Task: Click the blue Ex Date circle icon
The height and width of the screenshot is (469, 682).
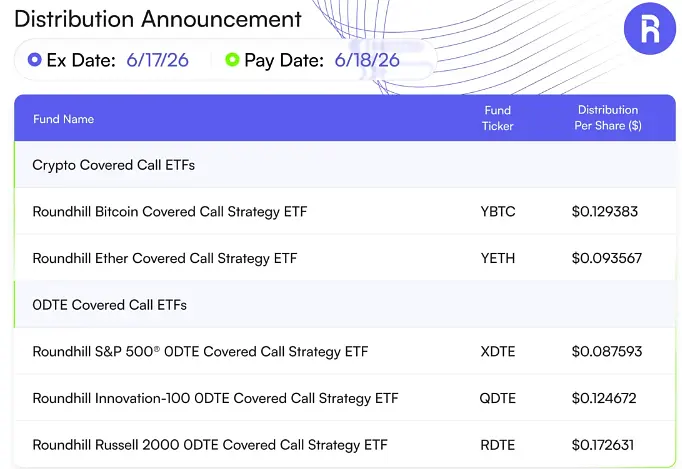Action: (x=34, y=60)
